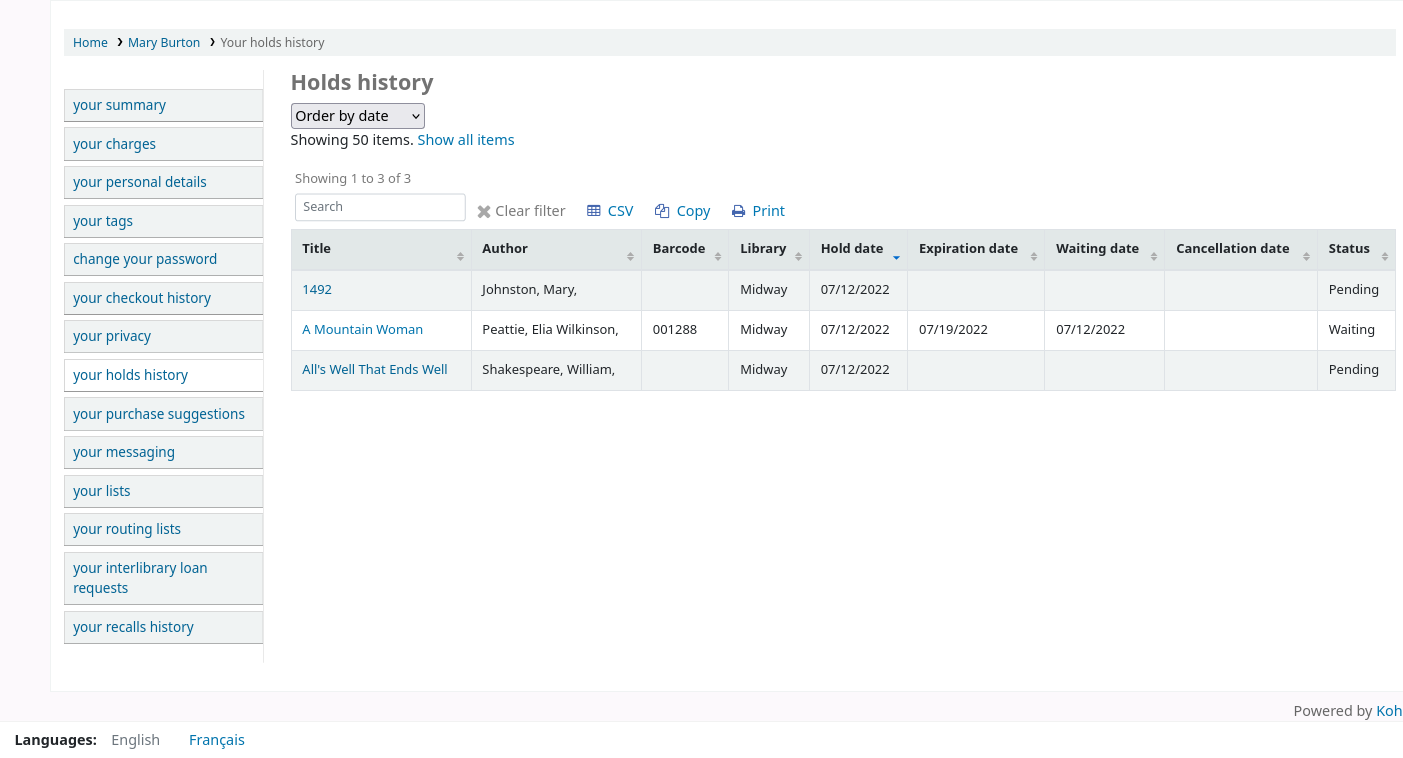Click the Copy table icon
The height and width of the screenshot is (758, 1403).
tap(662, 211)
